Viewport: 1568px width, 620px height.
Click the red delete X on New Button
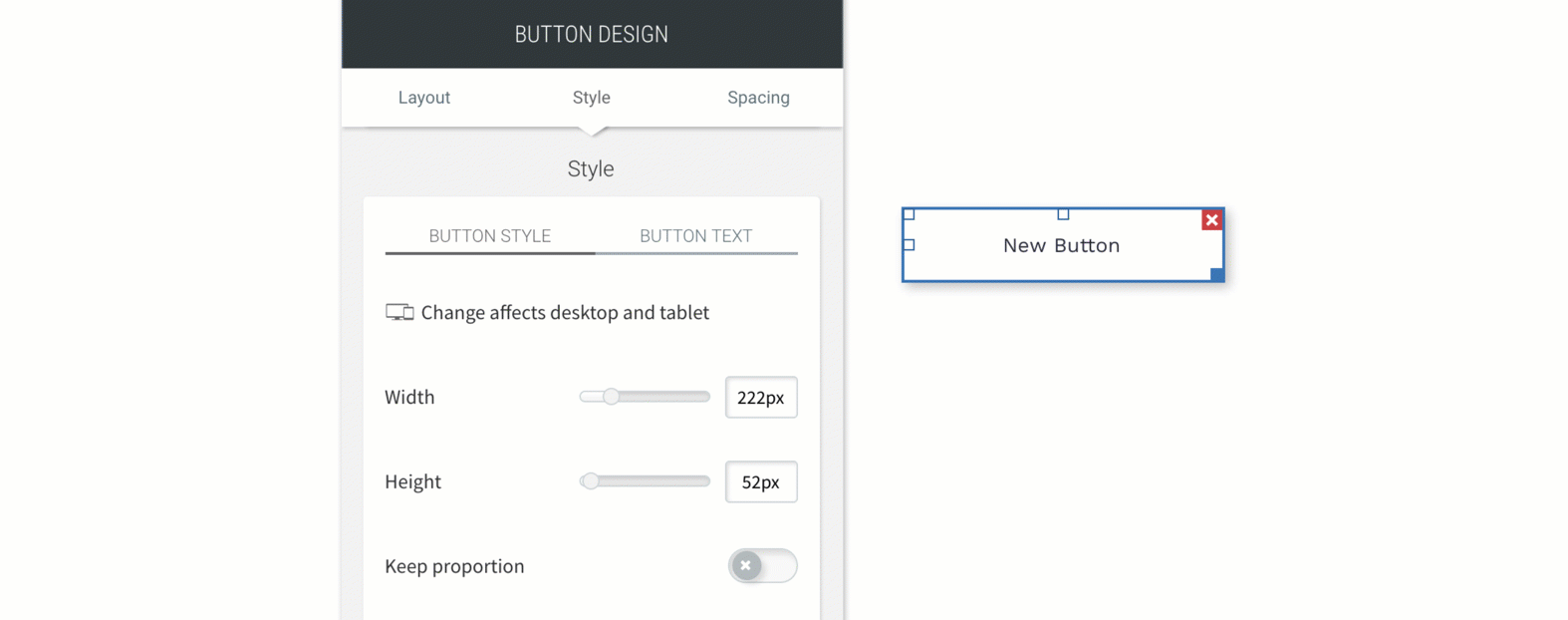(1211, 220)
